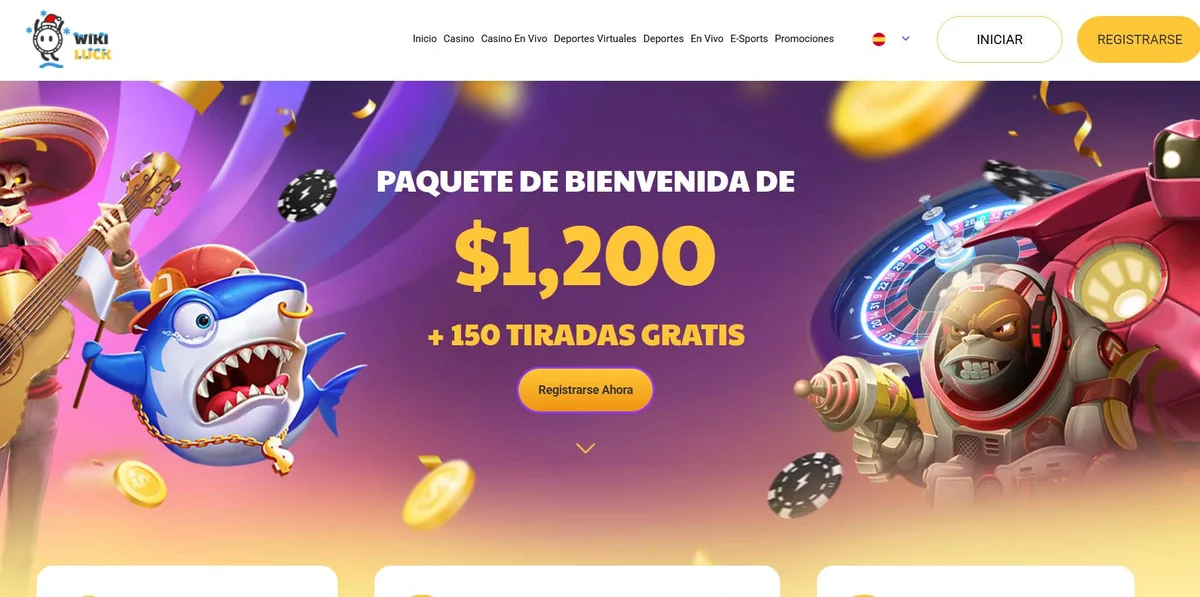This screenshot has height=597, width=1200.
Task: Open the En Vivo section
Action: coord(707,39)
